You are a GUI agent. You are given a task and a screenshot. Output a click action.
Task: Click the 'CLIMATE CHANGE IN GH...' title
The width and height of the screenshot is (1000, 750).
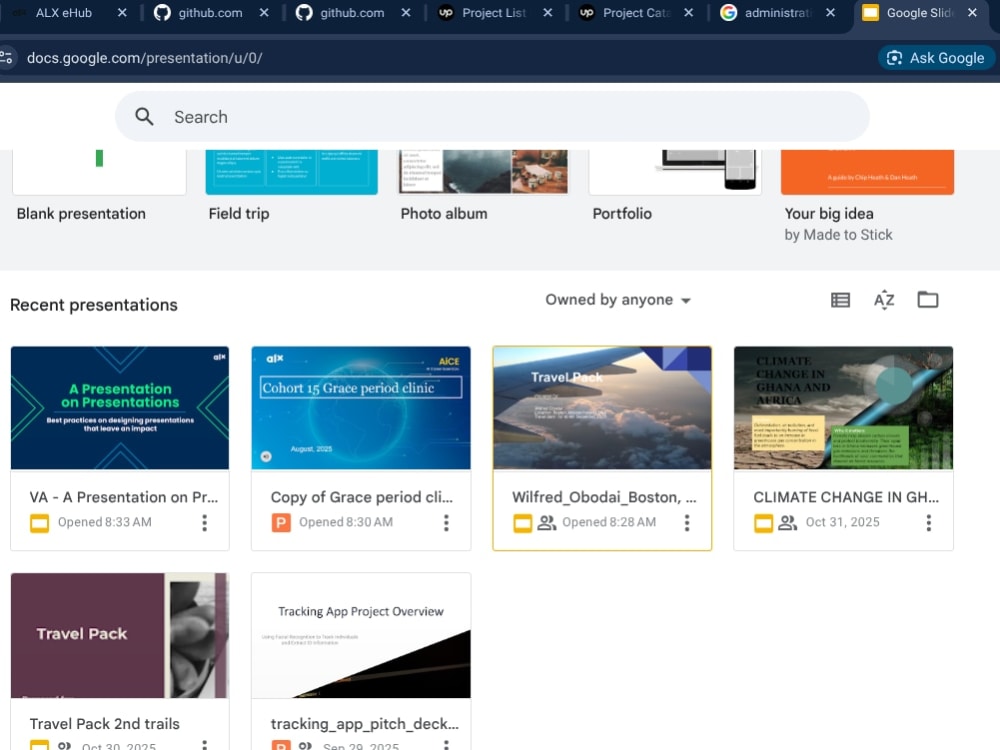click(846, 497)
